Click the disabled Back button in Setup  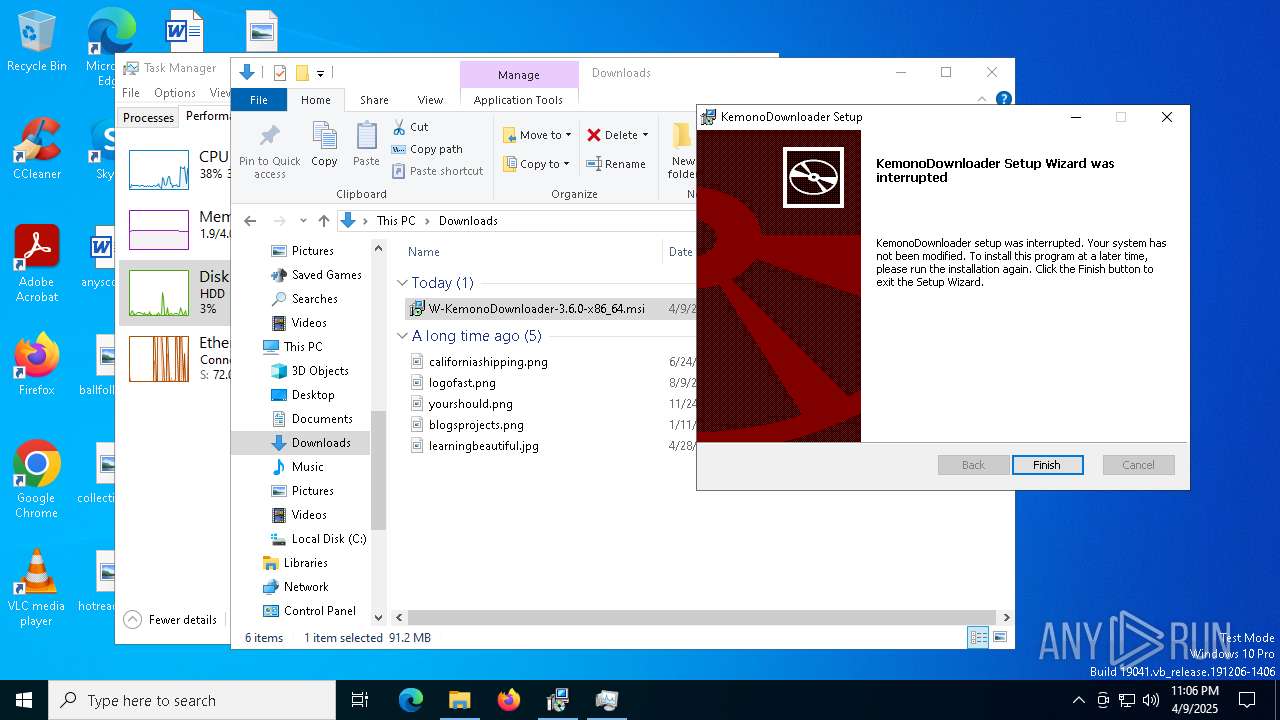tap(973, 465)
